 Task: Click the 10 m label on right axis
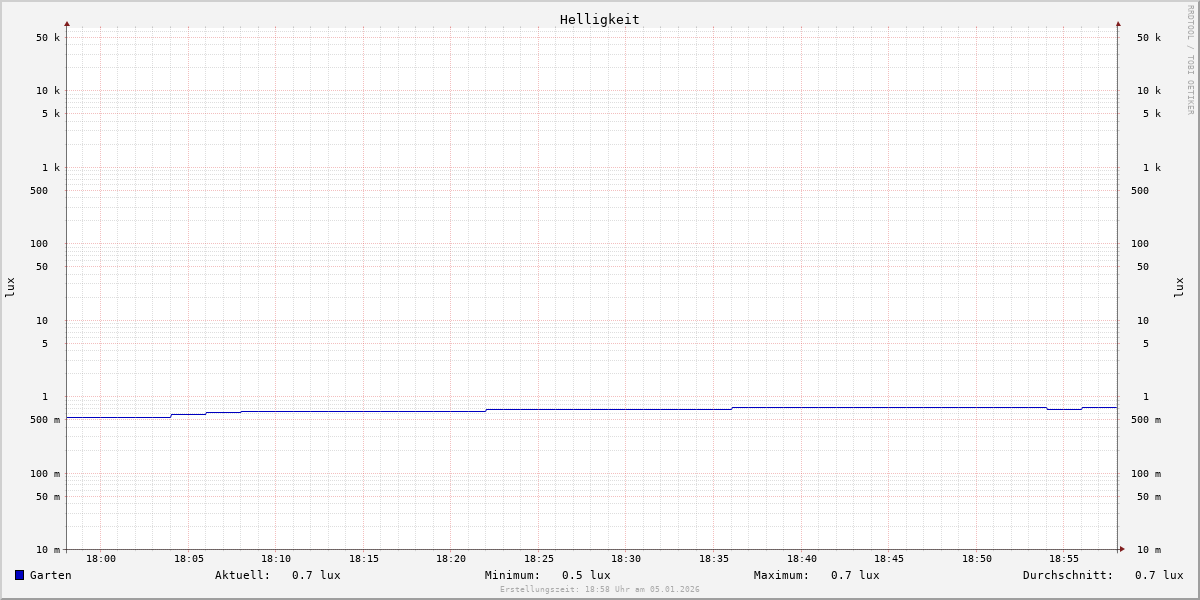pyautogui.click(x=1148, y=550)
